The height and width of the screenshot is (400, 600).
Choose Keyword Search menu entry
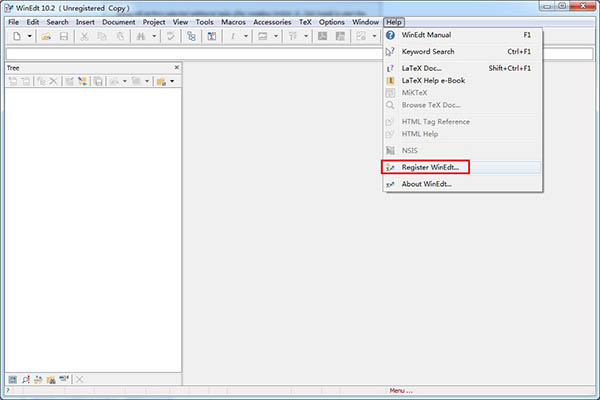click(x=462, y=51)
